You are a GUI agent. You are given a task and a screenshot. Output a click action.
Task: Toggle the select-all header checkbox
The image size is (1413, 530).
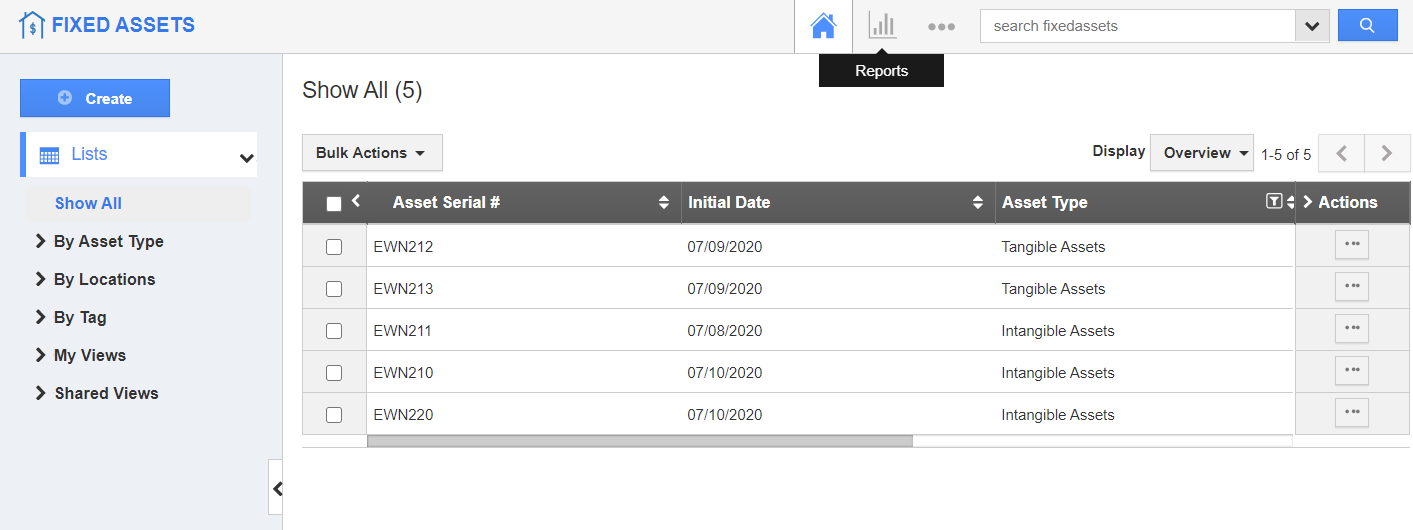[334, 204]
